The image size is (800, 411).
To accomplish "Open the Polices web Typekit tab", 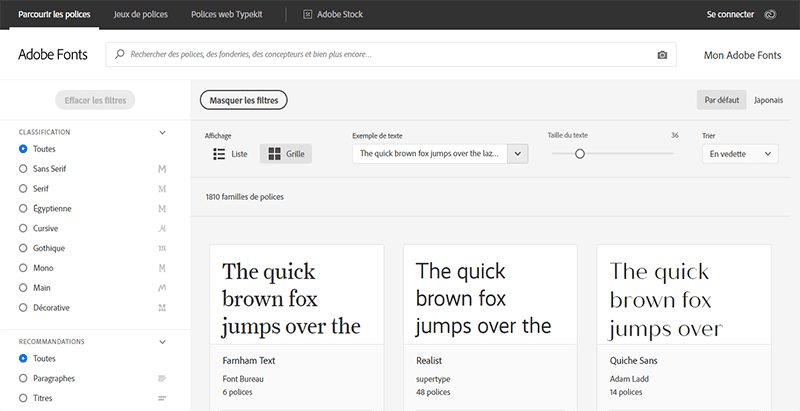I will (x=227, y=14).
